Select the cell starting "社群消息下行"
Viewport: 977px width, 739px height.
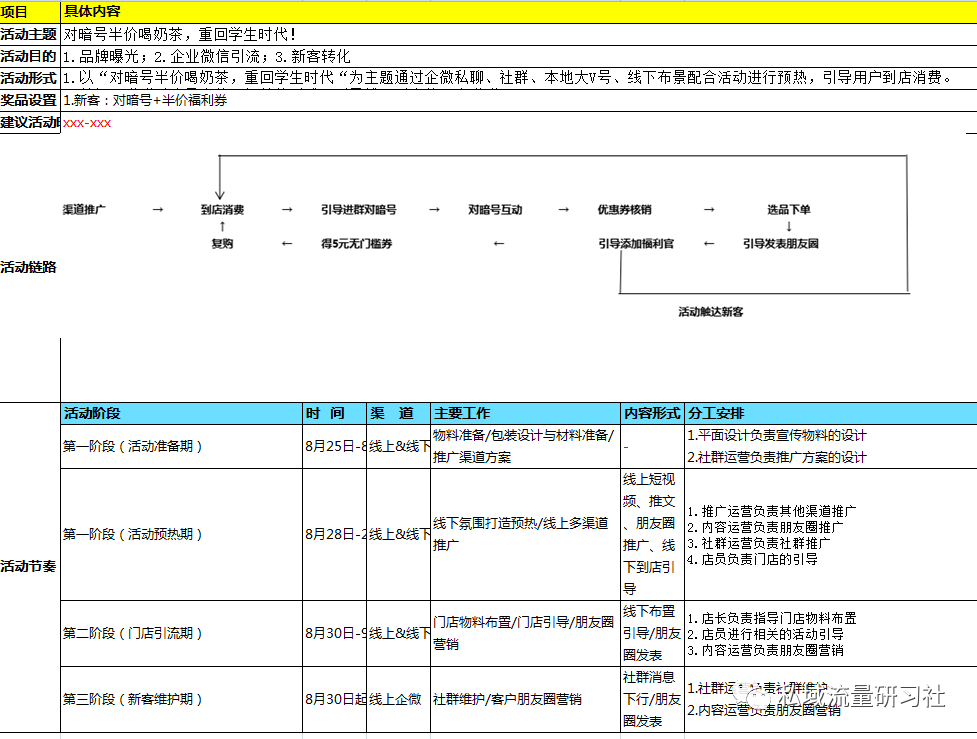point(652,700)
